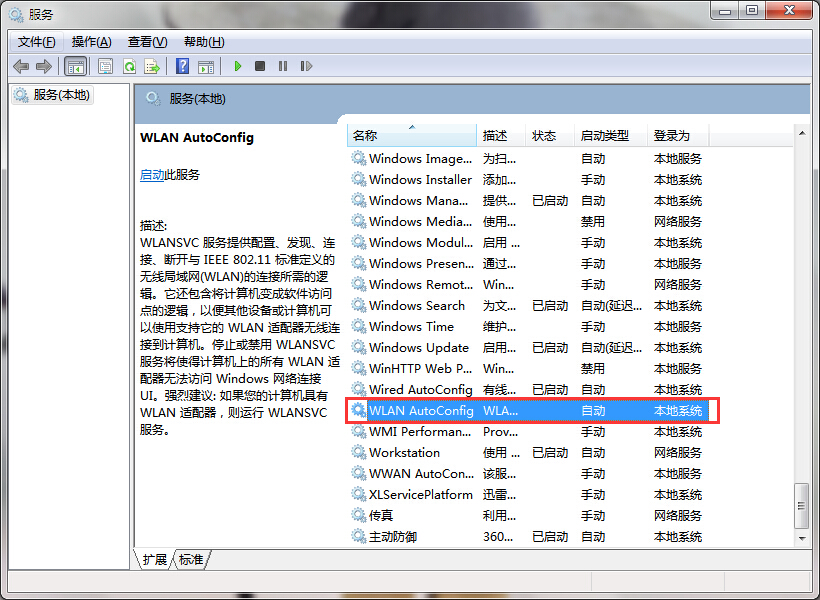Open the 操作(A) menu

[x=91, y=41]
